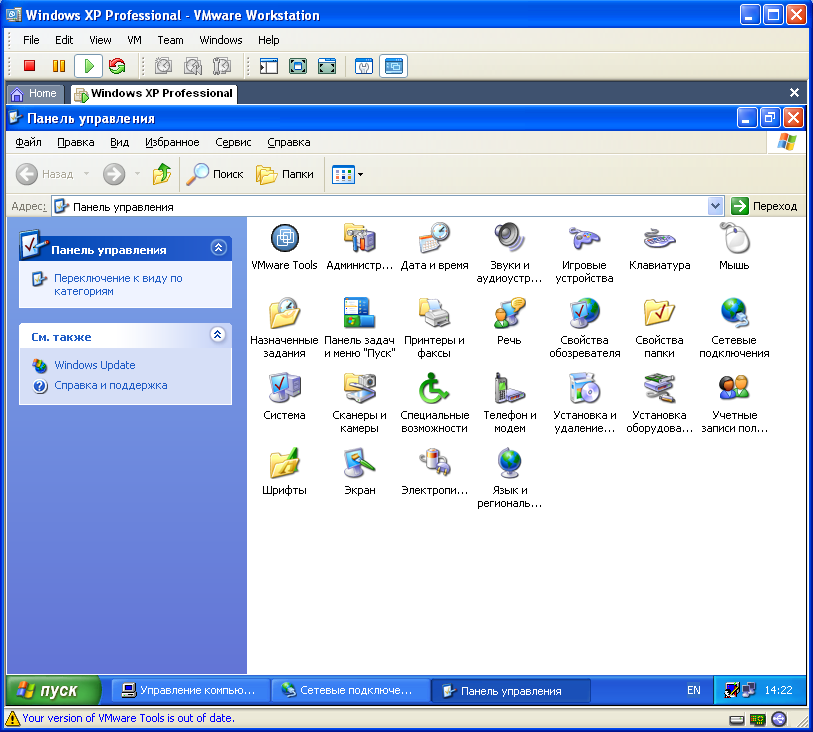Click VMware green Power On button
Image resolution: width=813 pixels, height=732 pixels.
88,66
